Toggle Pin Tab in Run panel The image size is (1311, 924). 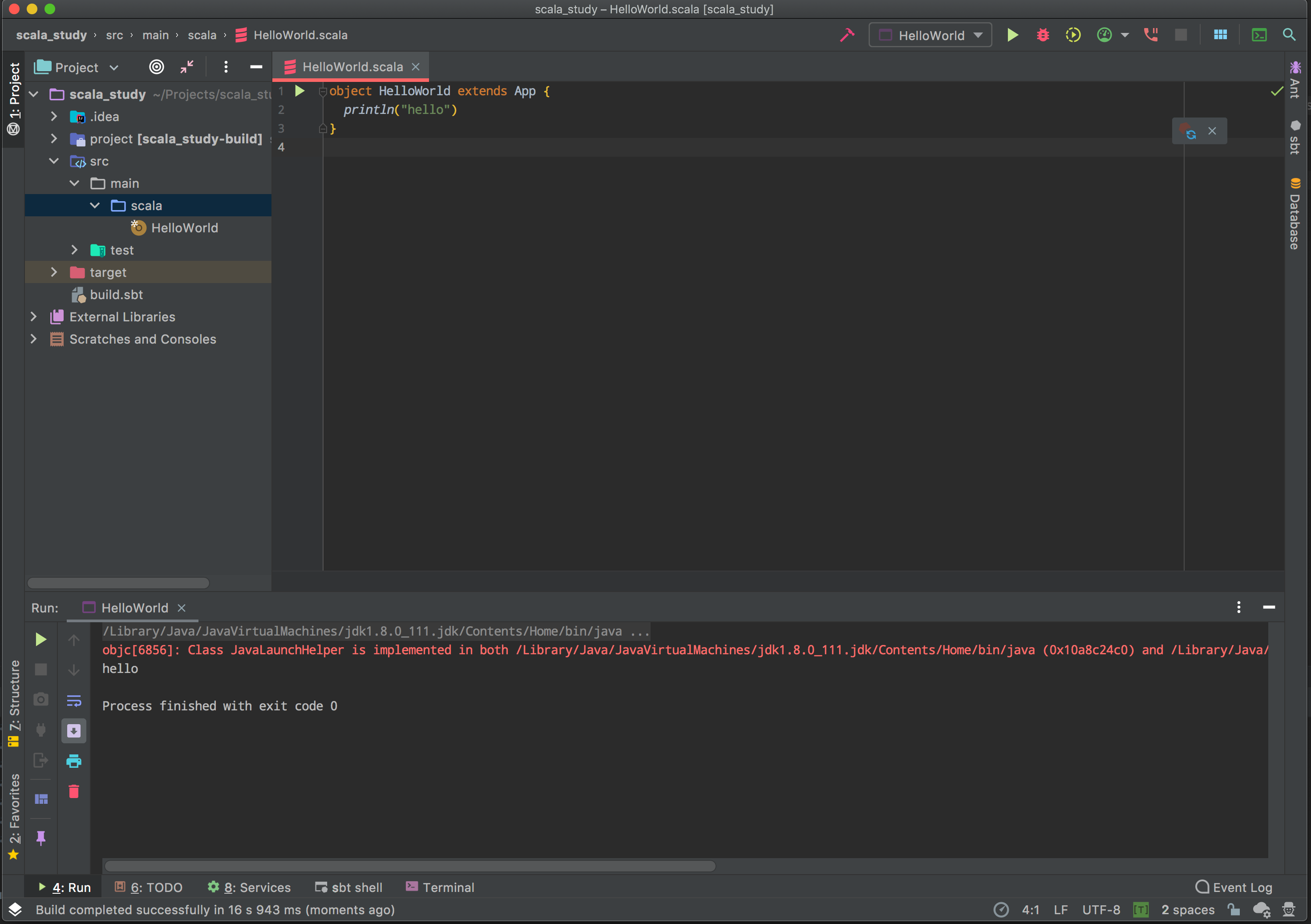point(41,838)
